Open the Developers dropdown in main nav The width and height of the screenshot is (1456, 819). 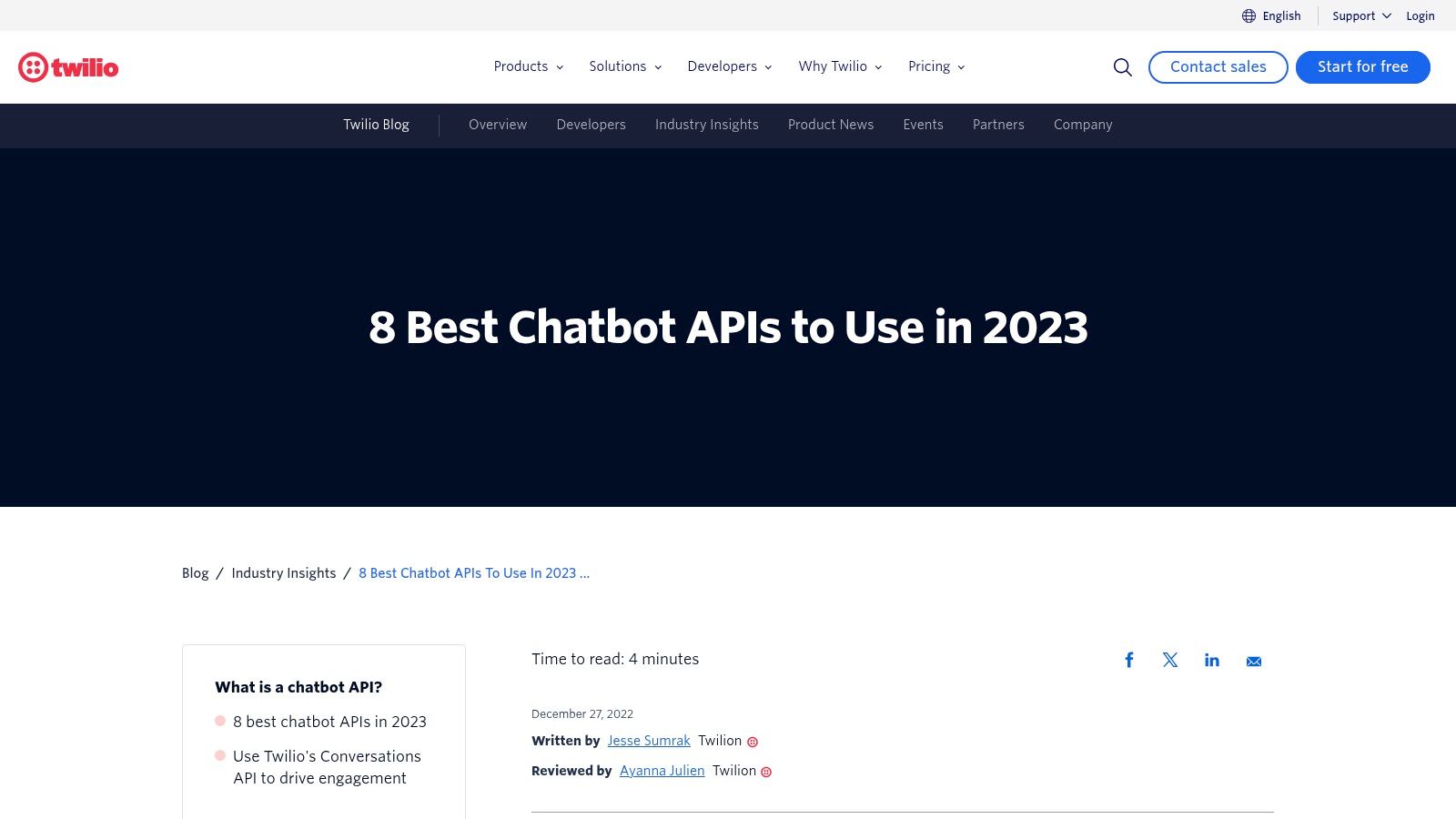[730, 66]
